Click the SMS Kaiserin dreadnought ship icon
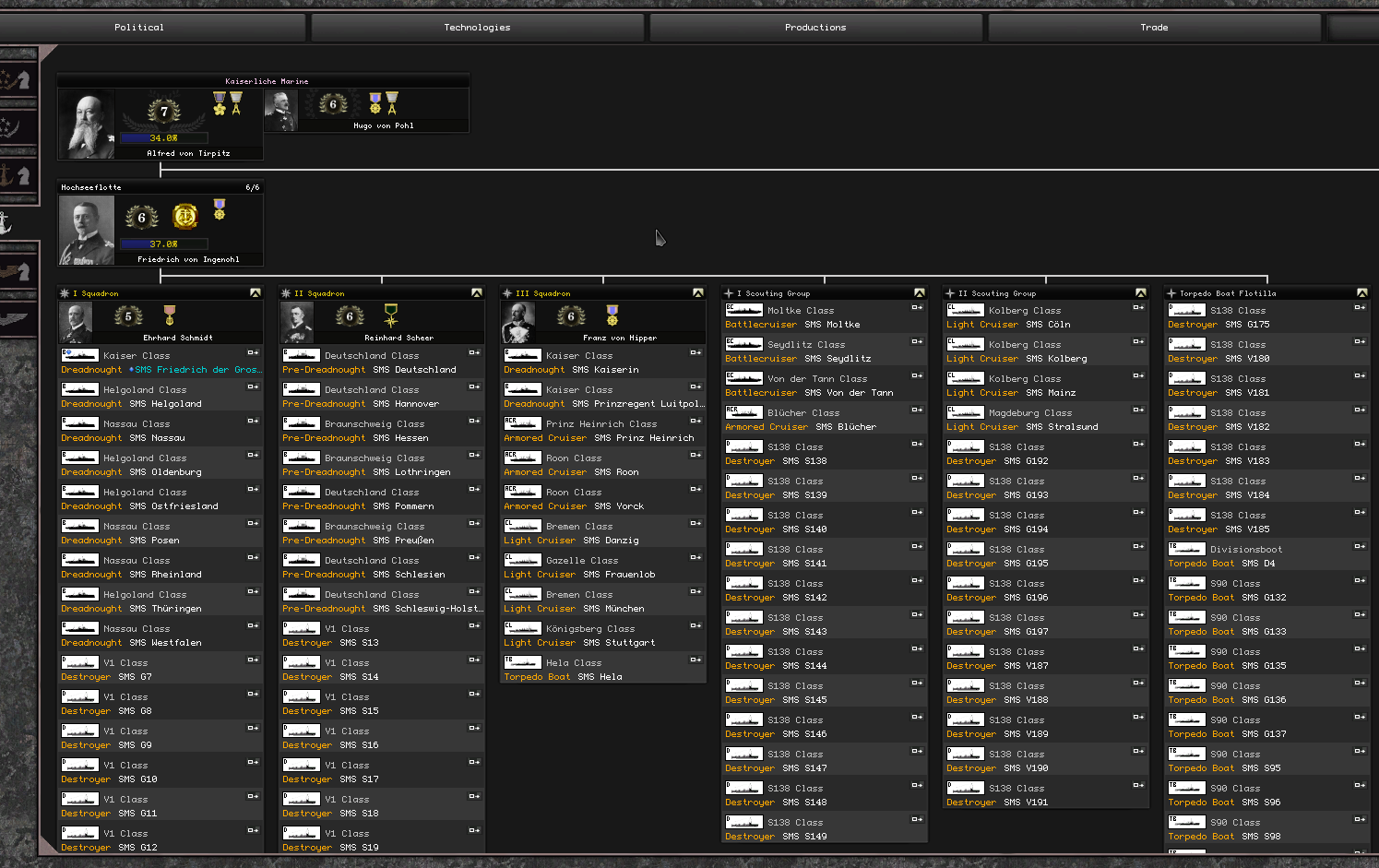Image resolution: width=1379 pixels, height=868 pixels. 522,355
